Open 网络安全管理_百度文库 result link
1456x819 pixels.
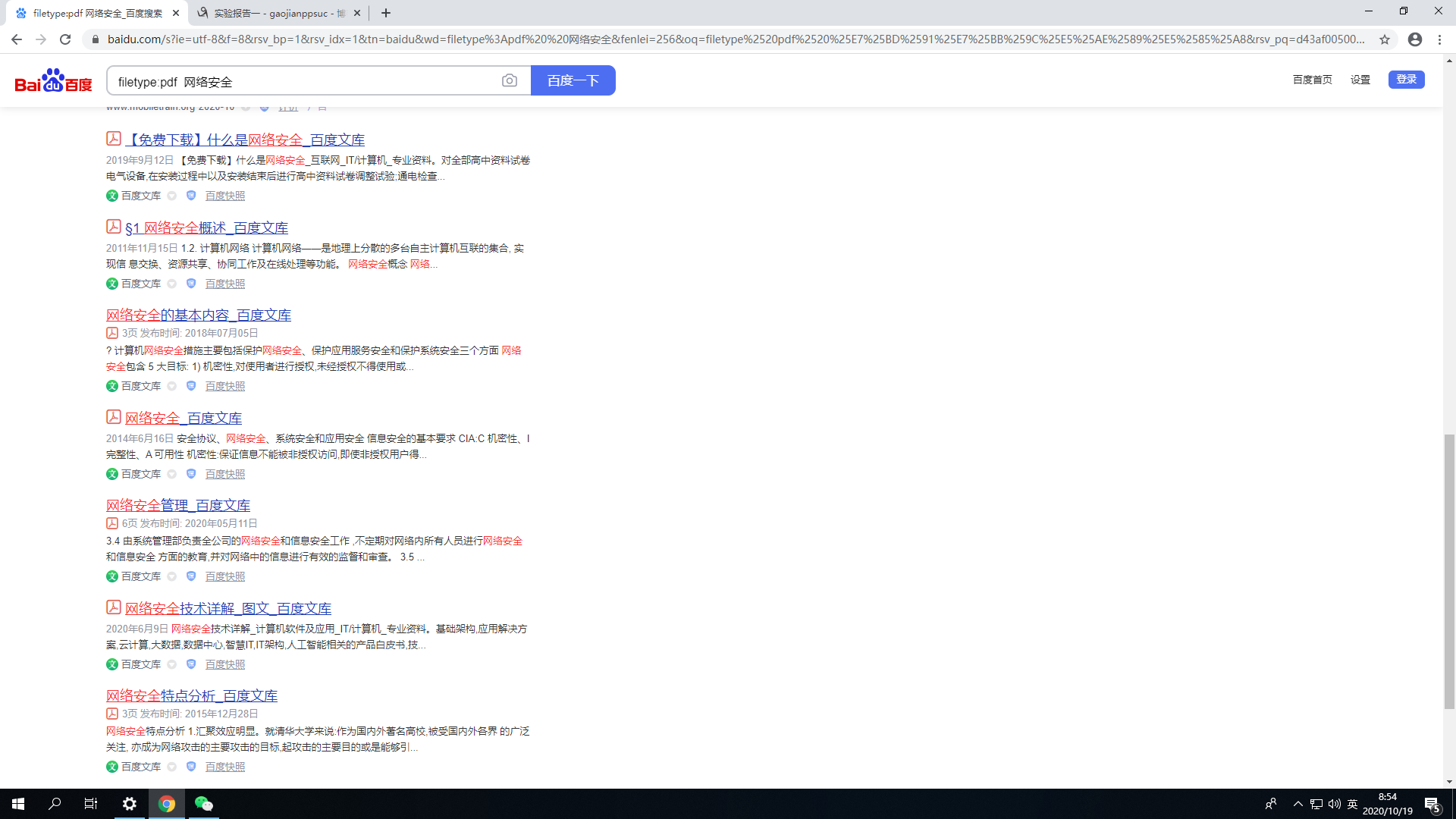click(x=178, y=505)
